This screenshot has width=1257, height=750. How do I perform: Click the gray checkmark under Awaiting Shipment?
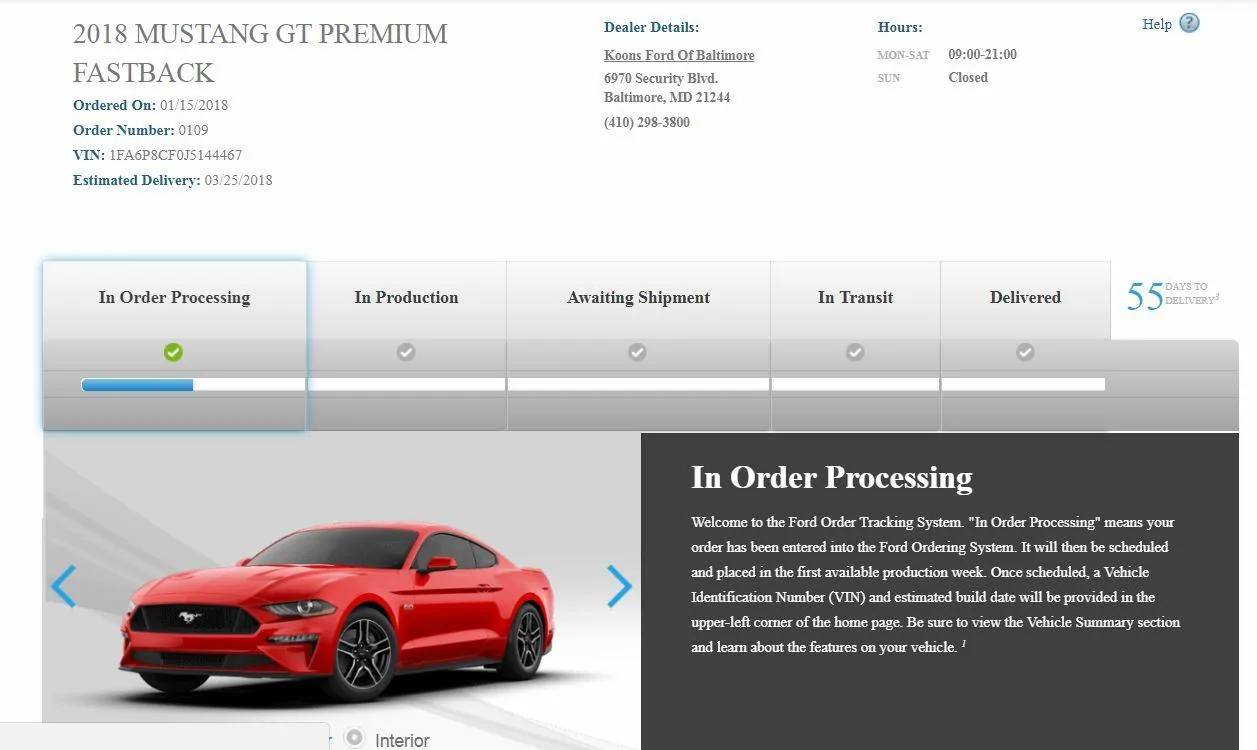click(637, 352)
